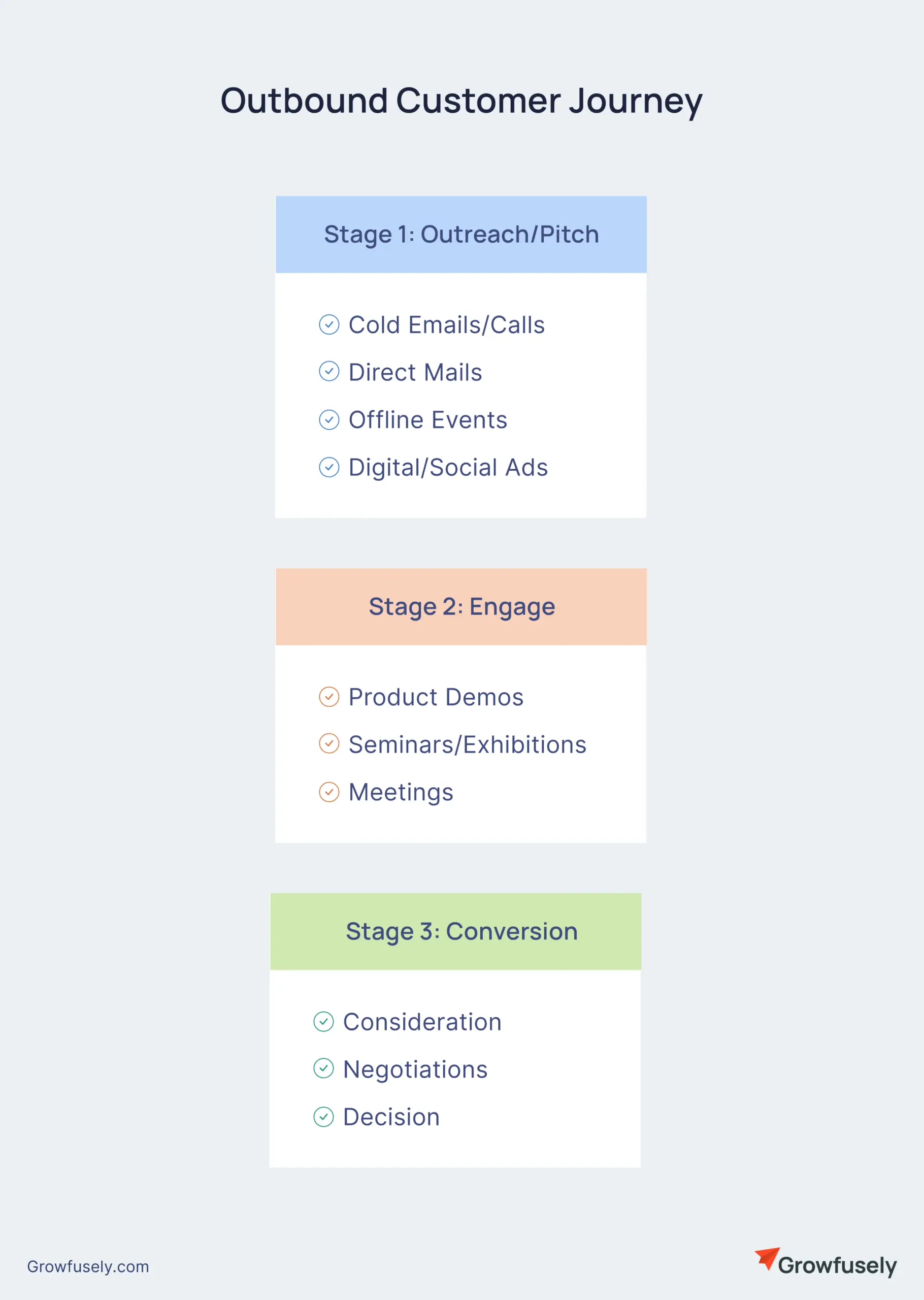Screen dimensions: 924x1300
Task: Click the check icon beside Product Demos
Action: pos(329,697)
